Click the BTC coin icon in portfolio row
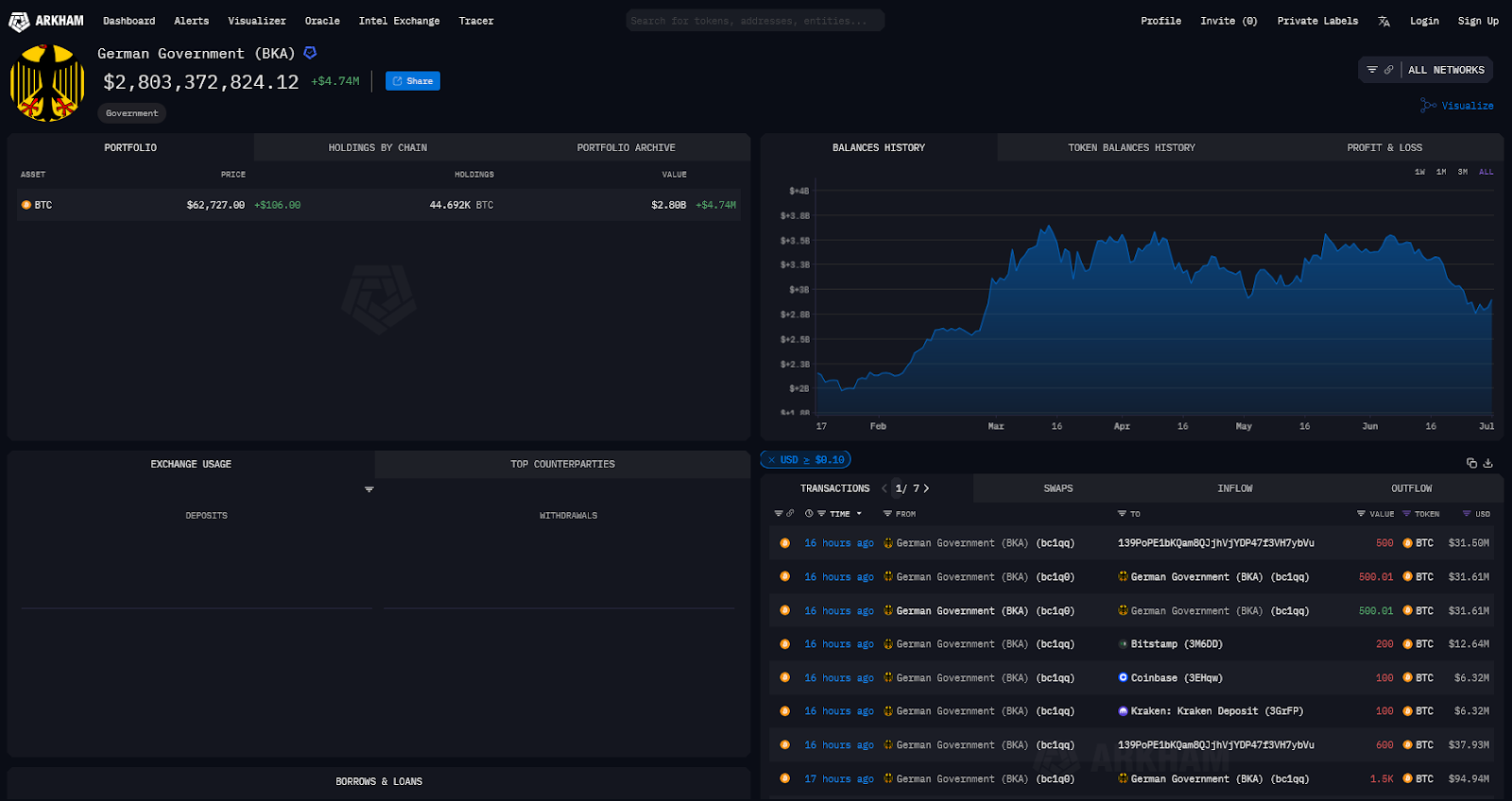Viewport: 1512px width, 801px height. click(26, 205)
